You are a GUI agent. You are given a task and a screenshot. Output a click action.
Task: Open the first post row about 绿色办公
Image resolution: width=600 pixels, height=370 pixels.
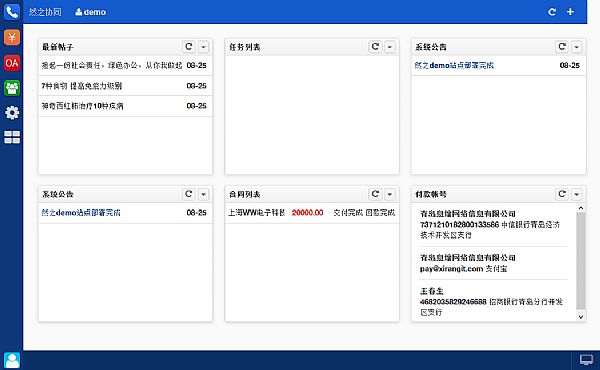click(x=126, y=65)
